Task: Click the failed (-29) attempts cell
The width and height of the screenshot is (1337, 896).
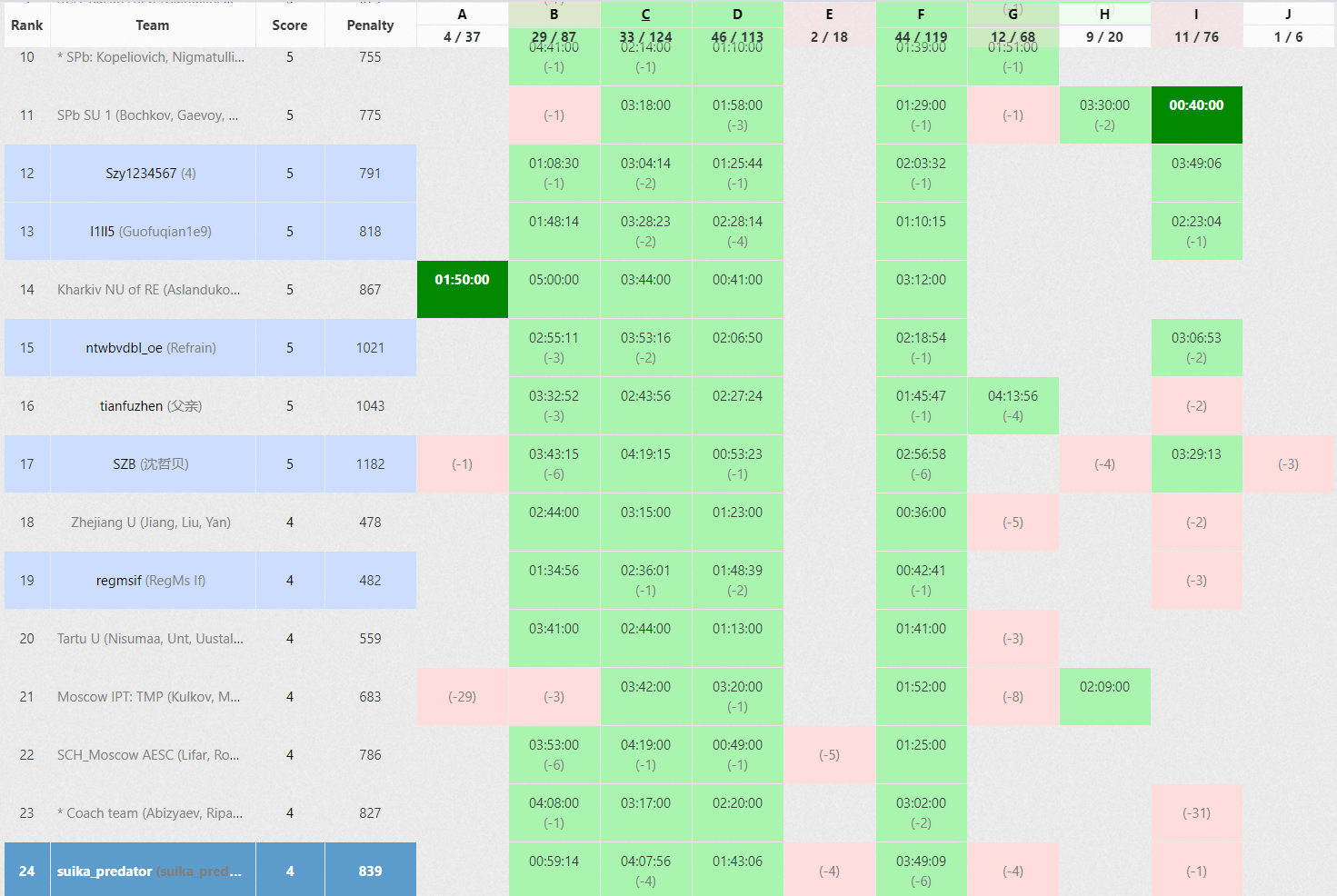Action: (462, 697)
